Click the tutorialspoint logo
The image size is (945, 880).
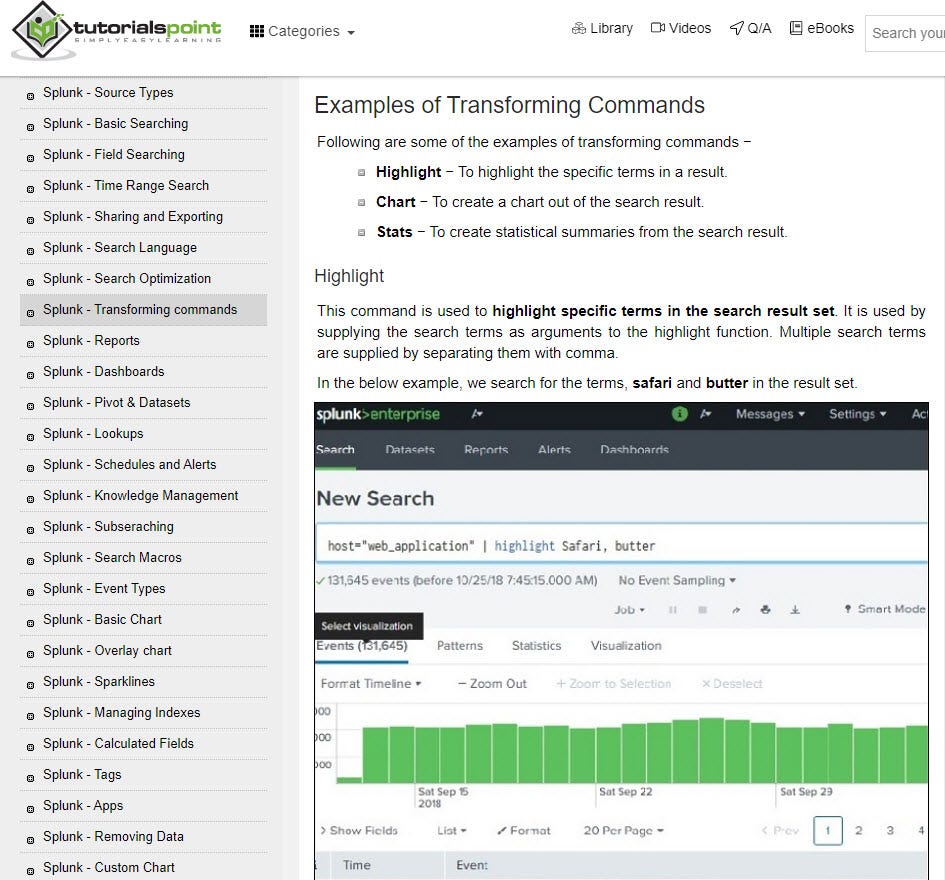pos(117,30)
